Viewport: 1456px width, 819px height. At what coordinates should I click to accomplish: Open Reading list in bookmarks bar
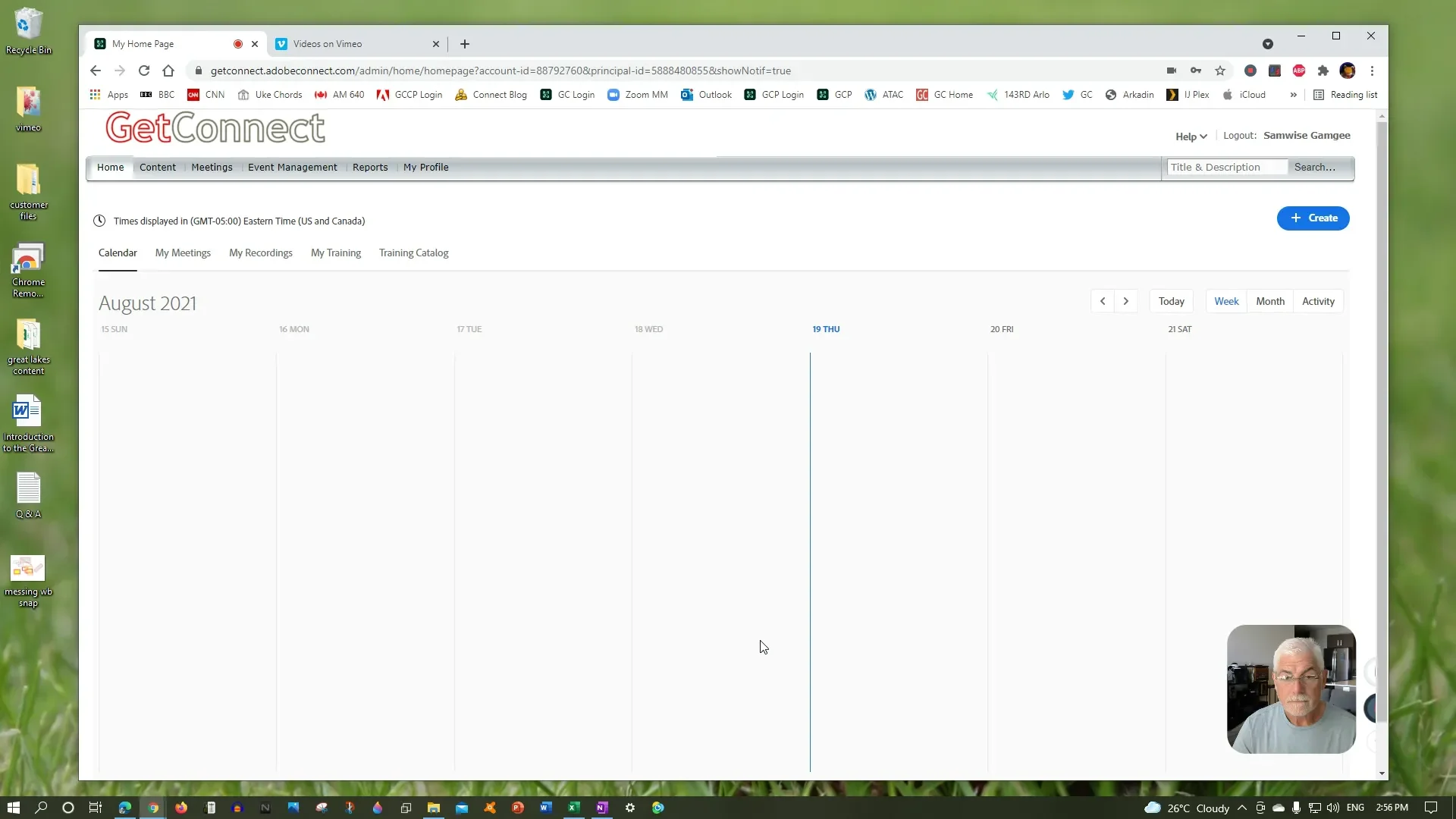(1345, 95)
